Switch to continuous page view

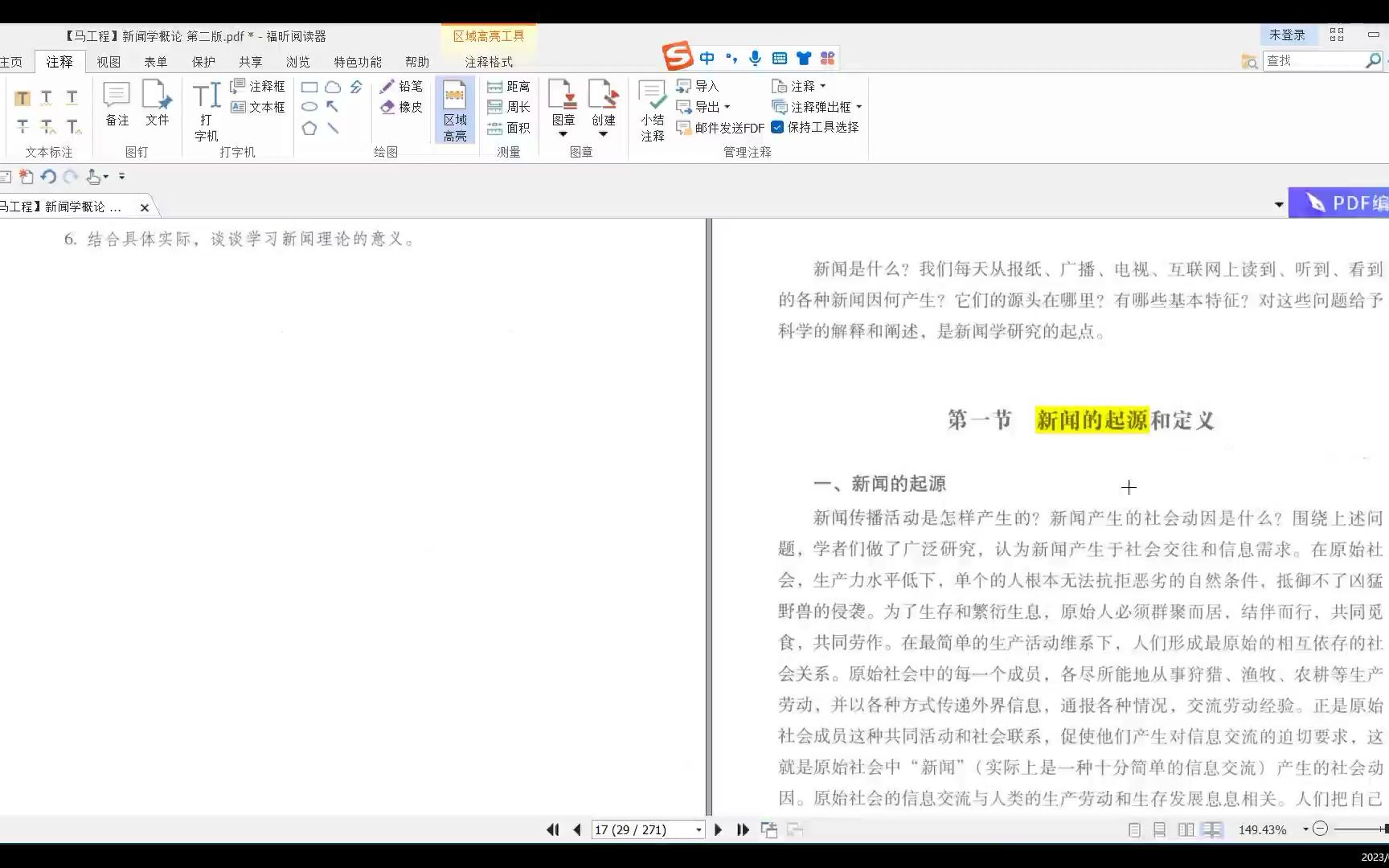point(1160,829)
